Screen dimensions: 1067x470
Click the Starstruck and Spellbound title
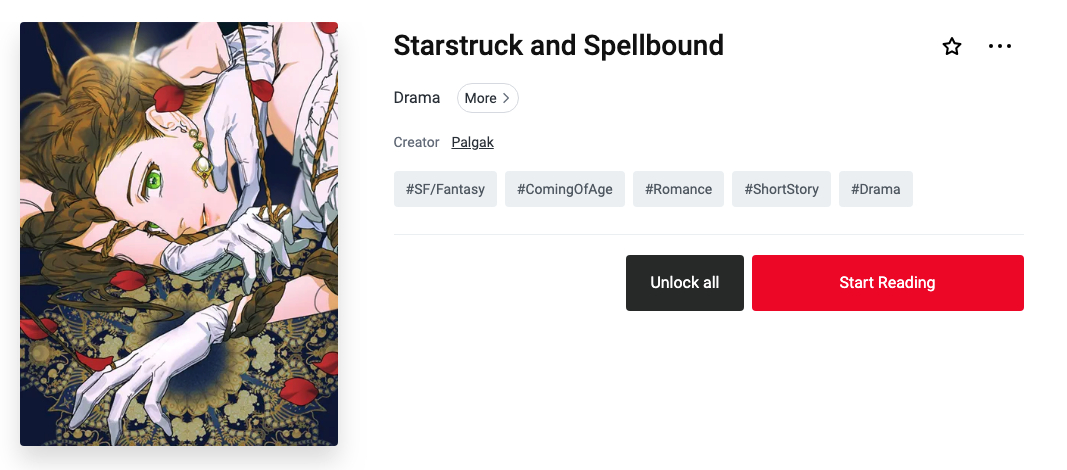[558, 46]
